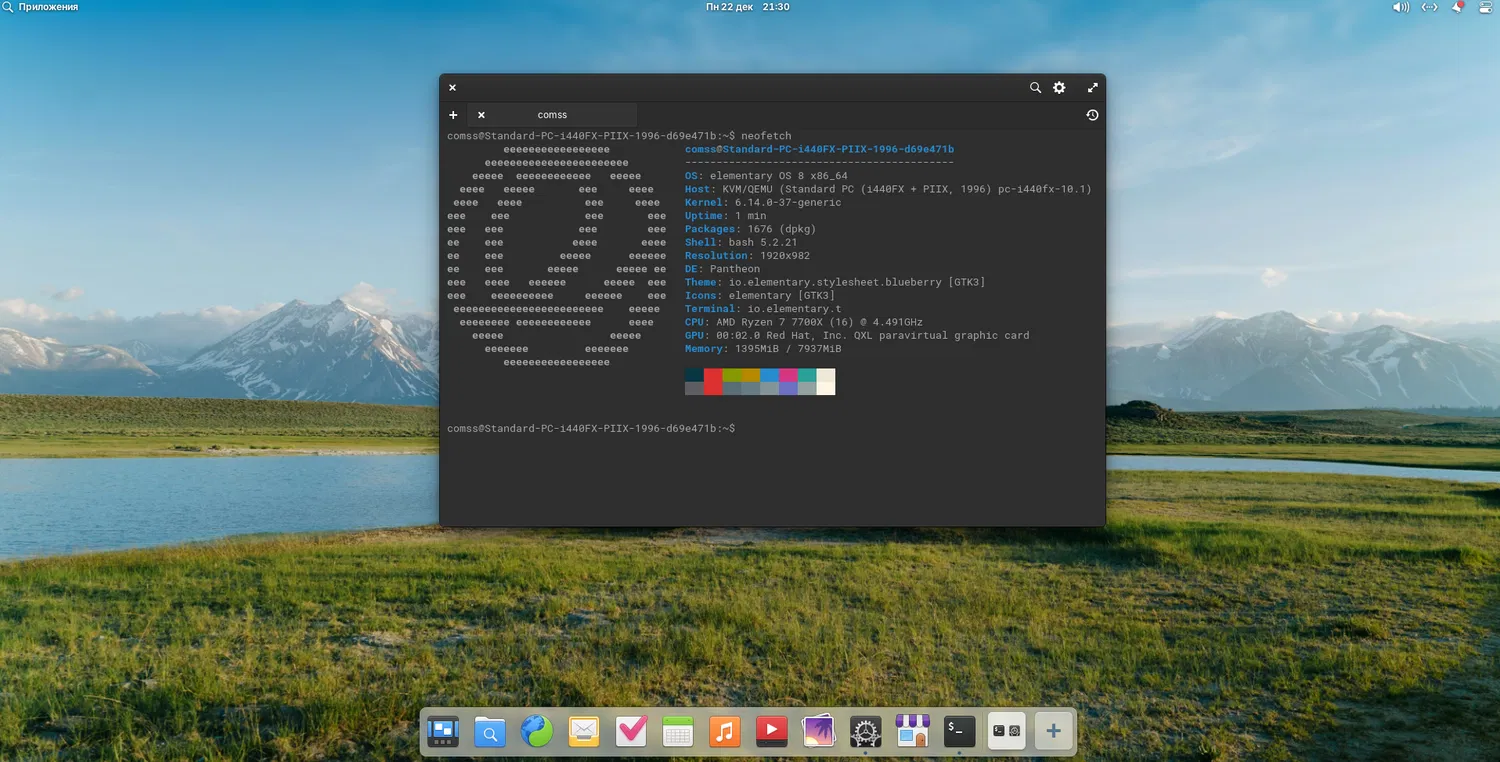Open the terminal search (magnifier) tool
This screenshot has width=1500, height=762.
(1035, 88)
